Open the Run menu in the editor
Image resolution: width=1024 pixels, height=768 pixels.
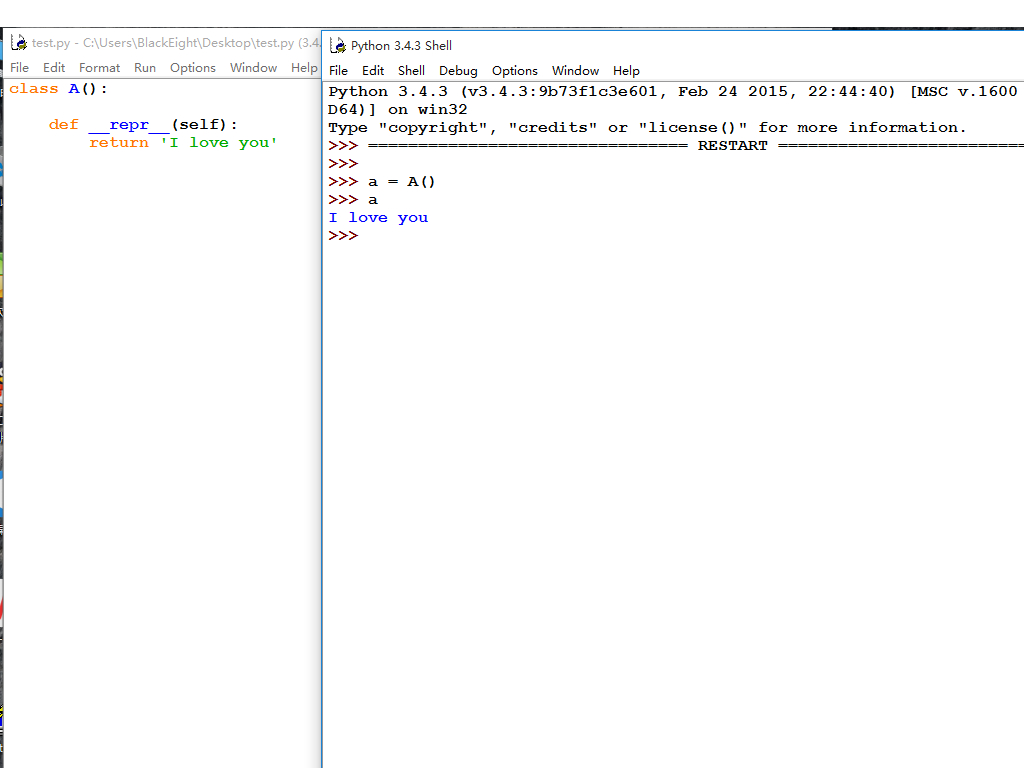tap(145, 68)
